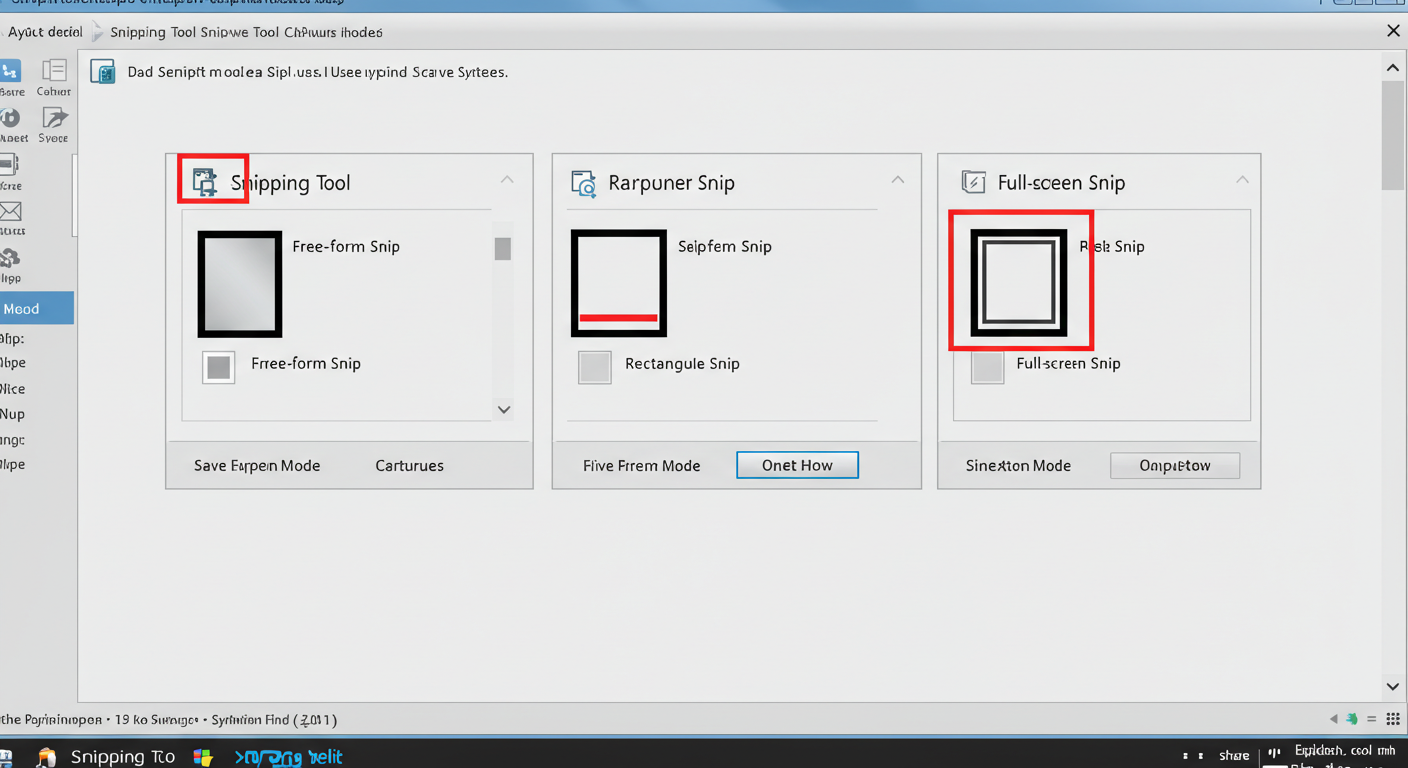Click Five Frem Mode

pyautogui.click(x=641, y=465)
